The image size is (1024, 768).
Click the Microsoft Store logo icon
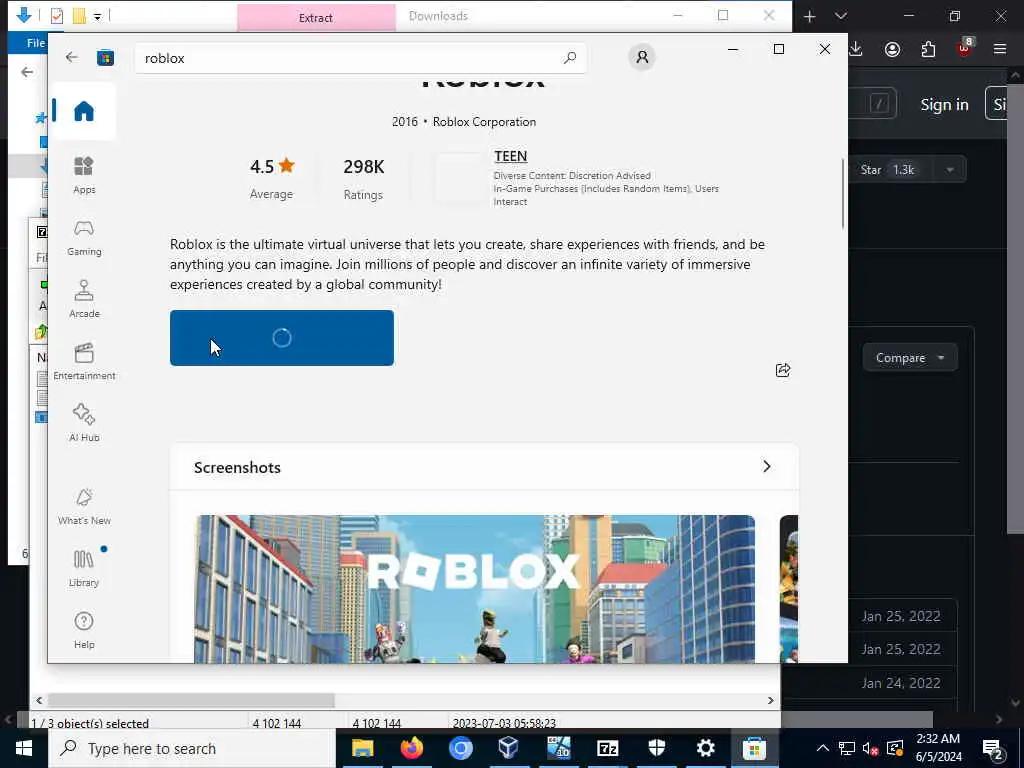click(105, 58)
